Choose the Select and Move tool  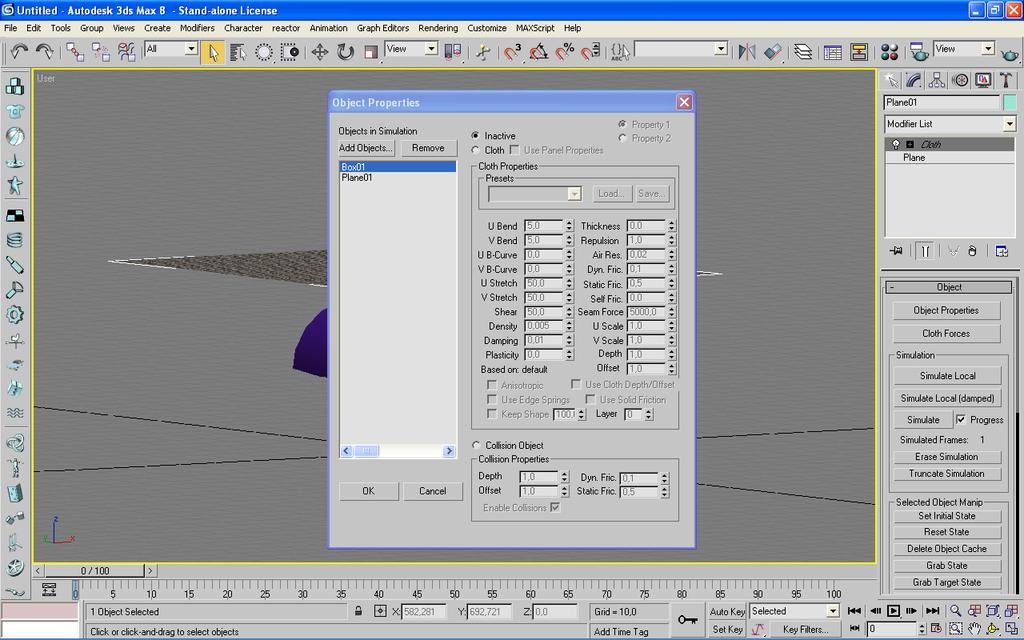click(319, 52)
